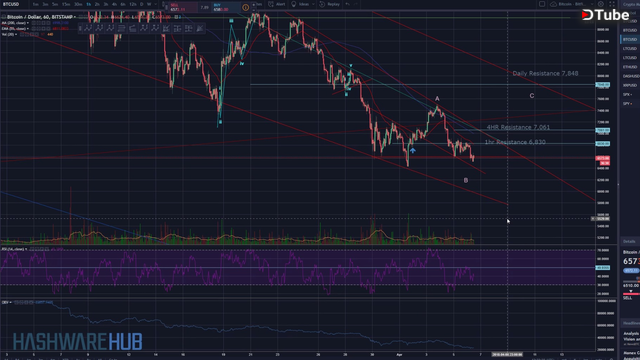Click the layout square icon
This screenshot has height=360, width=640.
coord(542,4)
